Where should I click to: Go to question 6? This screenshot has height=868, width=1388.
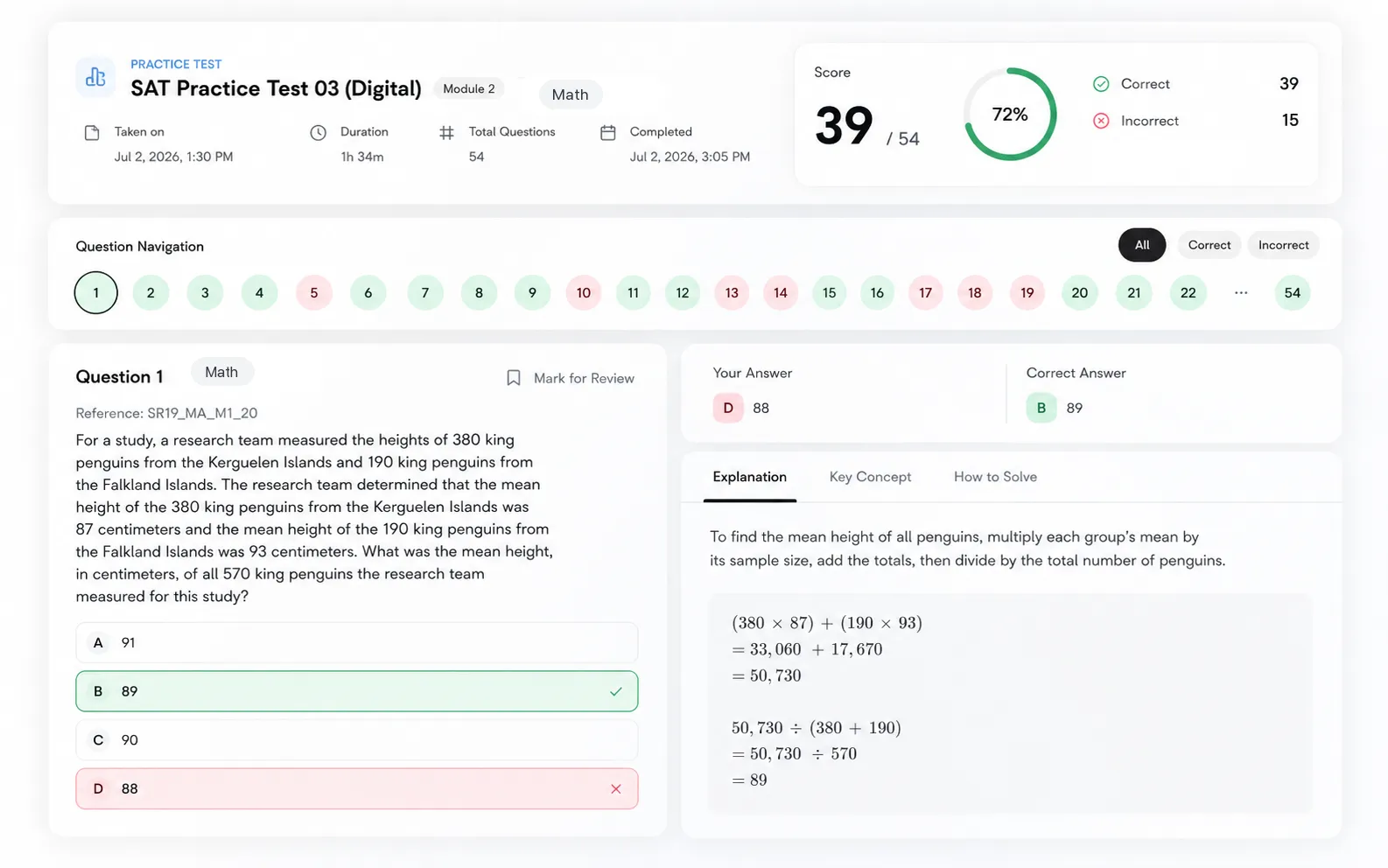pos(368,292)
